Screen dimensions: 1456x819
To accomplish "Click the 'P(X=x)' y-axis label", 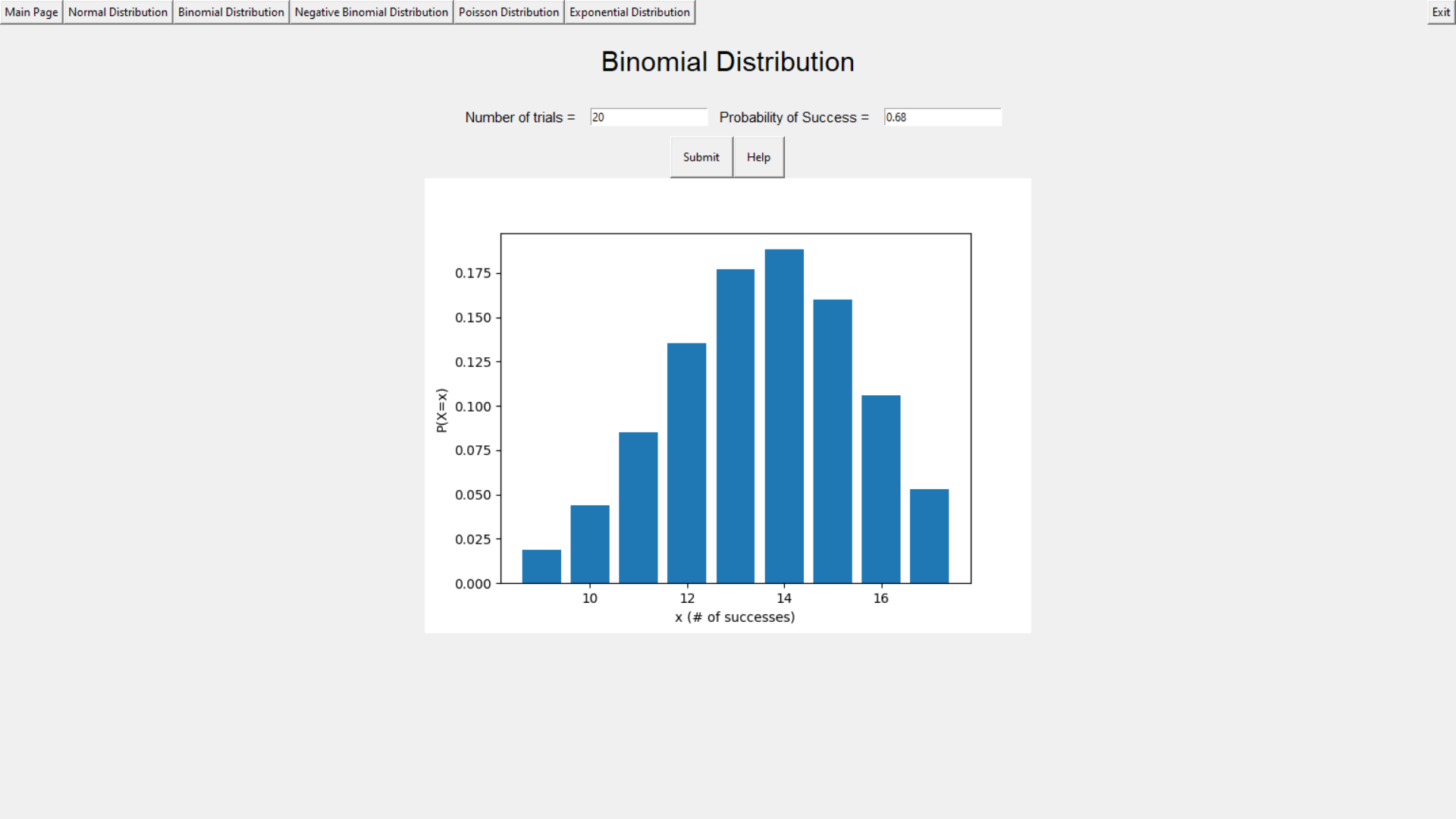I will coord(441,410).
